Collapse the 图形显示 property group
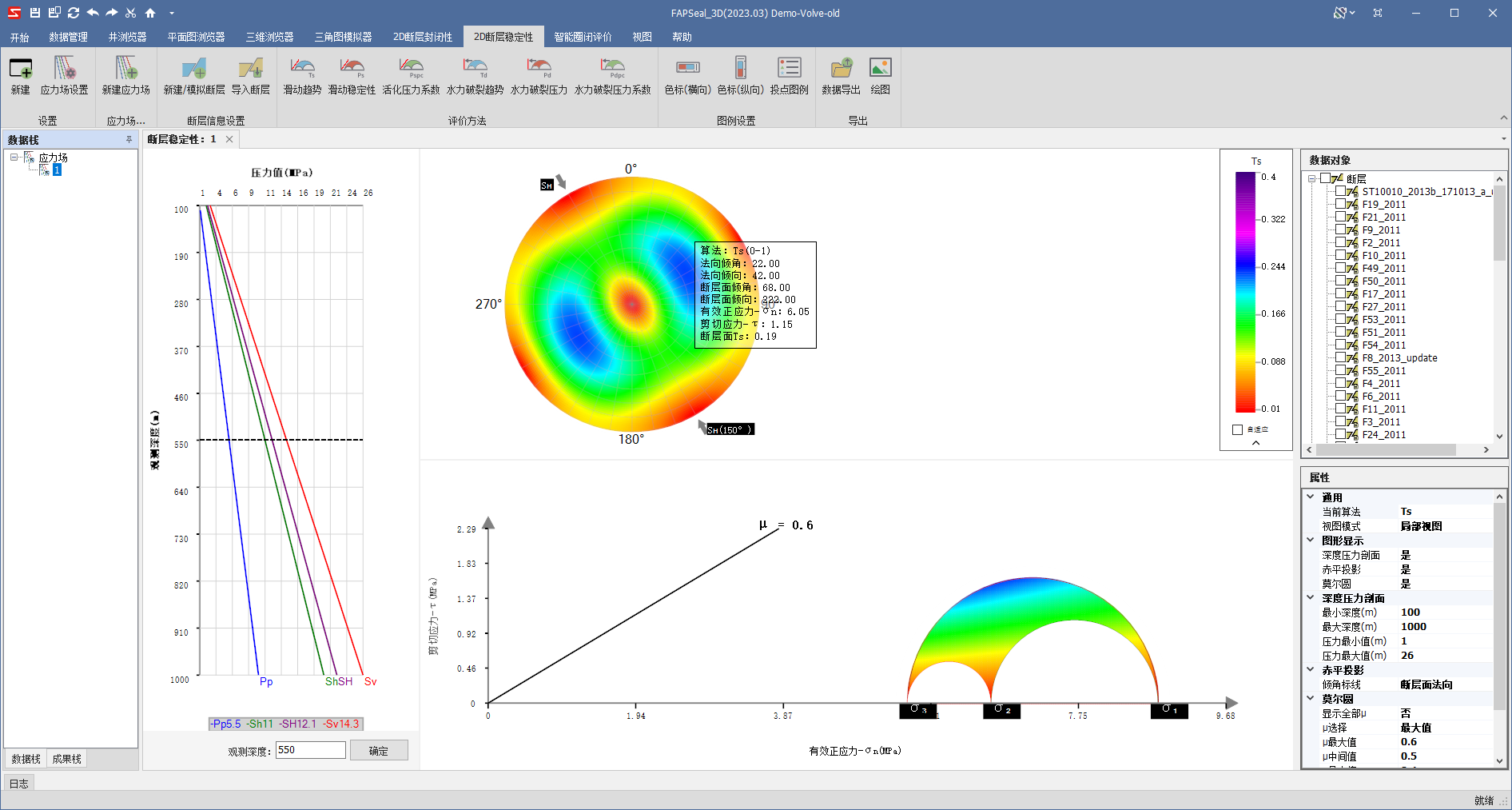The width and height of the screenshot is (1512, 810). (1310, 540)
